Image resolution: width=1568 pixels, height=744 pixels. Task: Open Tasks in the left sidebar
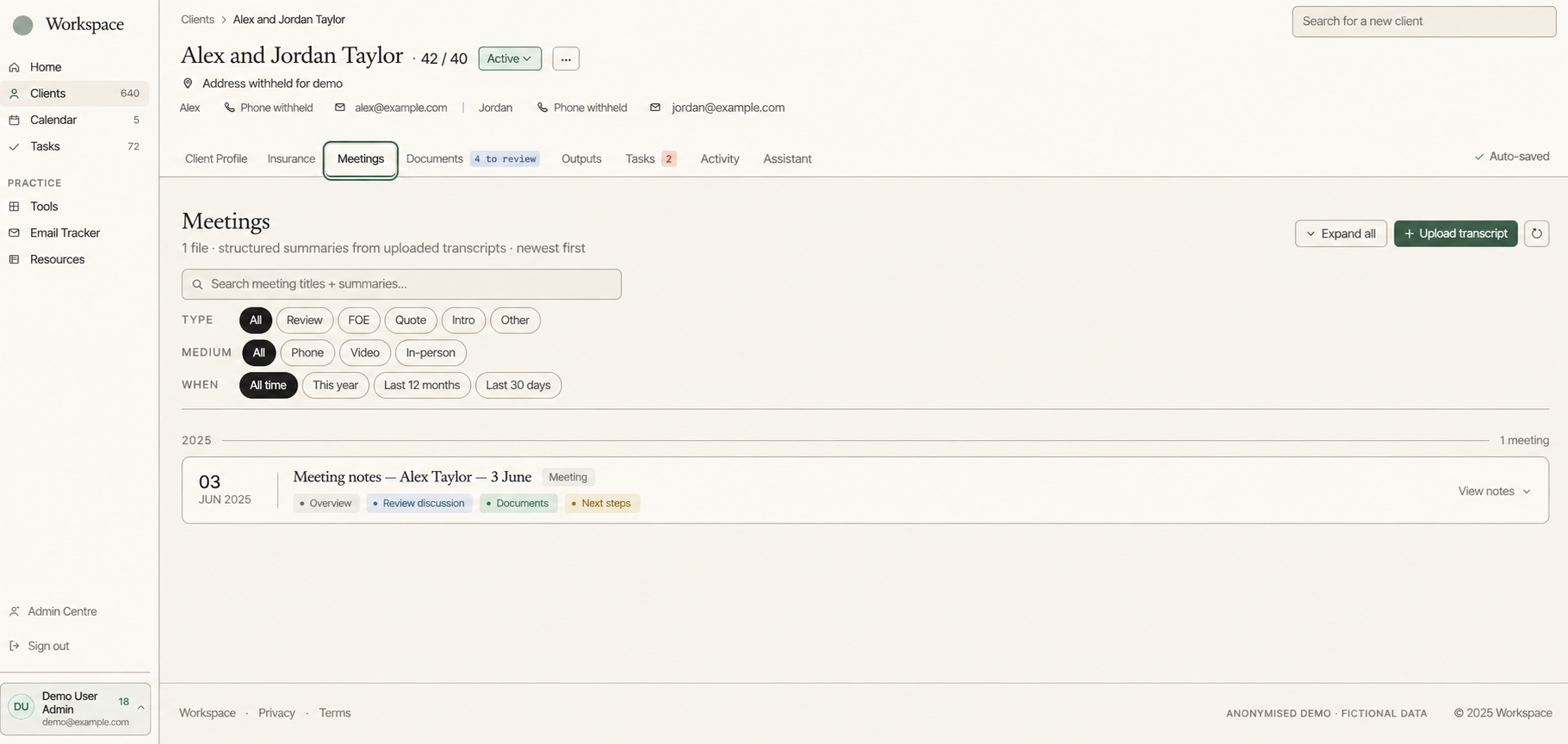[x=45, y=146]
